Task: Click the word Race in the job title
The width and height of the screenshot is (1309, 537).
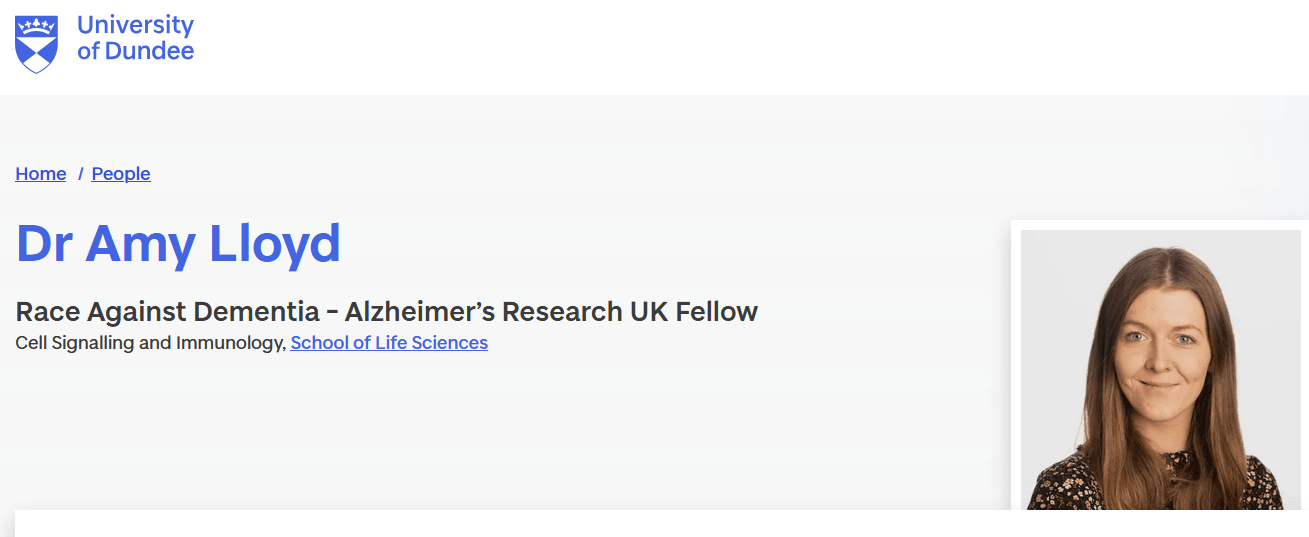Action: 47,312
